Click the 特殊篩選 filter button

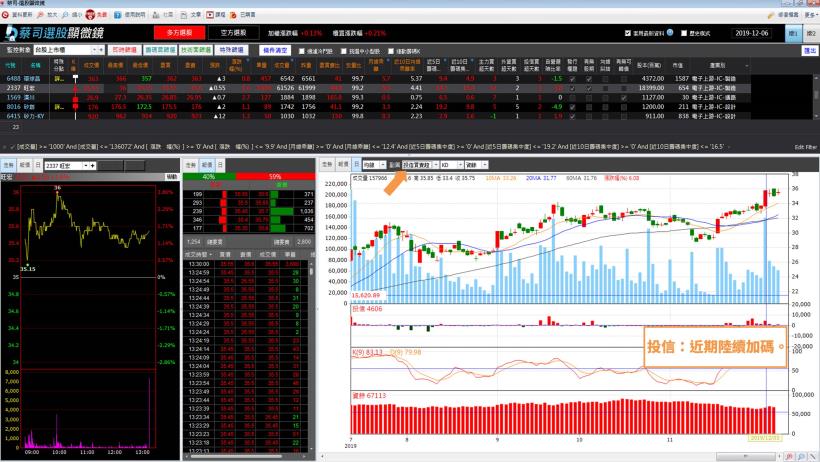pos(232,50)
